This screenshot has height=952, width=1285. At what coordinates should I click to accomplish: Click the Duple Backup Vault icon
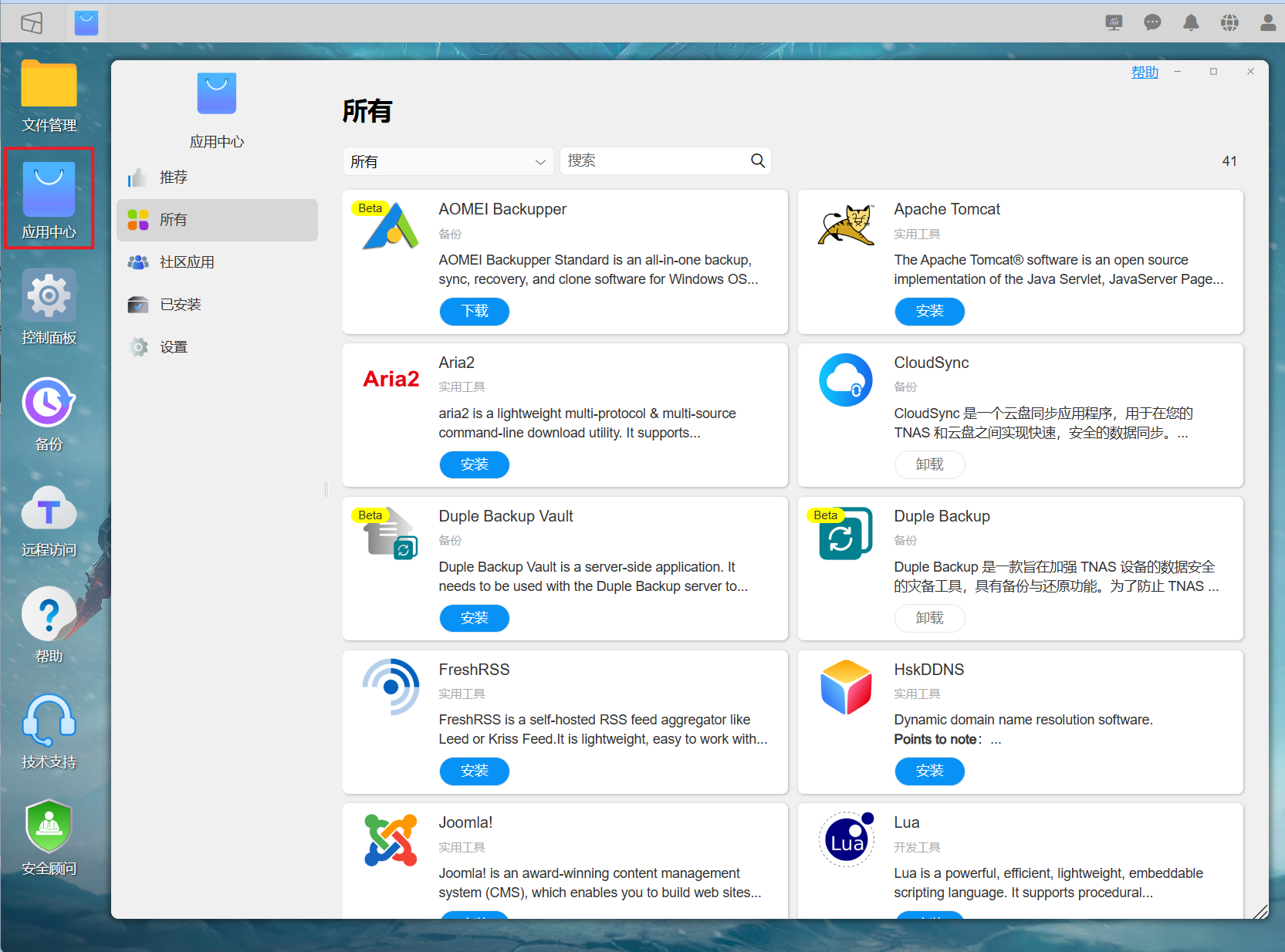point(391,534)
